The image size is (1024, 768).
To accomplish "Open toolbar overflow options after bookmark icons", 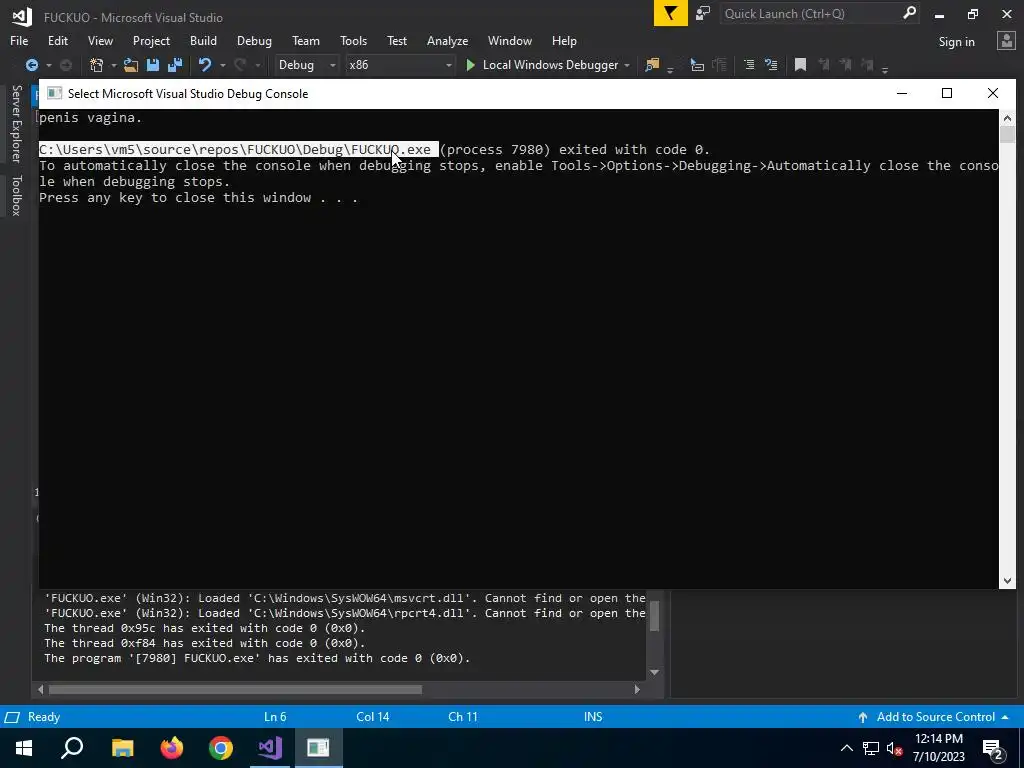I will [x=885, y=69].
